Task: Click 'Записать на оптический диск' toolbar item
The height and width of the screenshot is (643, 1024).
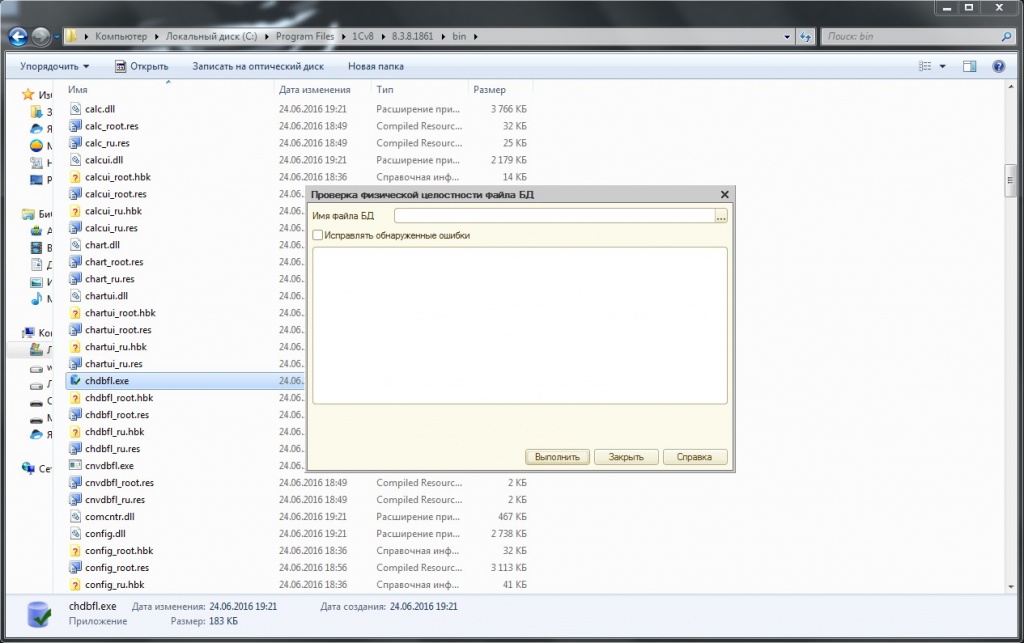Action: (x=258, y=66)
